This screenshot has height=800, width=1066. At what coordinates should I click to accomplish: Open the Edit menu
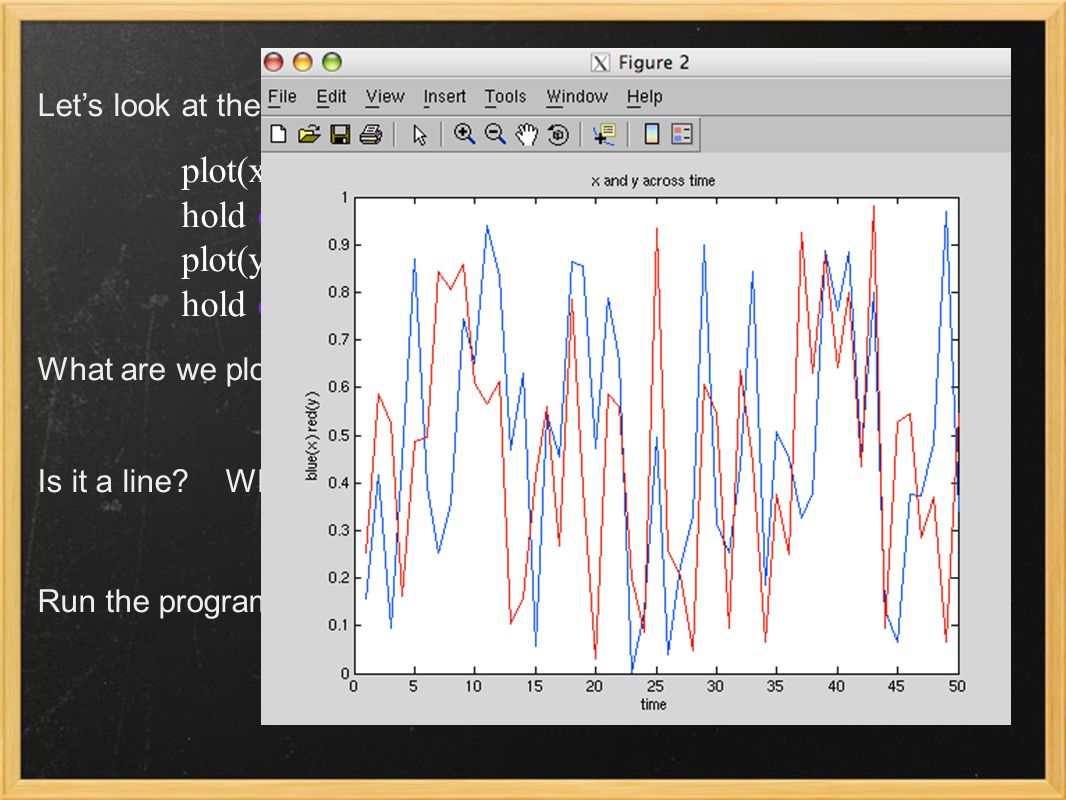(331, 97)
